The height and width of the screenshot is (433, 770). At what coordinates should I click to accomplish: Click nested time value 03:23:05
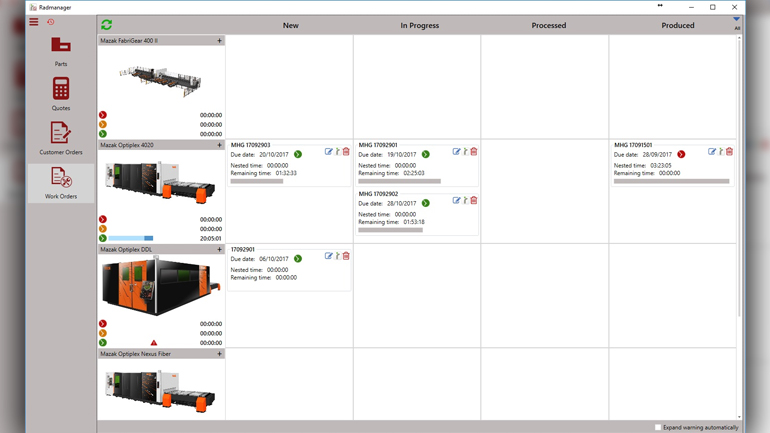[660, 165]
